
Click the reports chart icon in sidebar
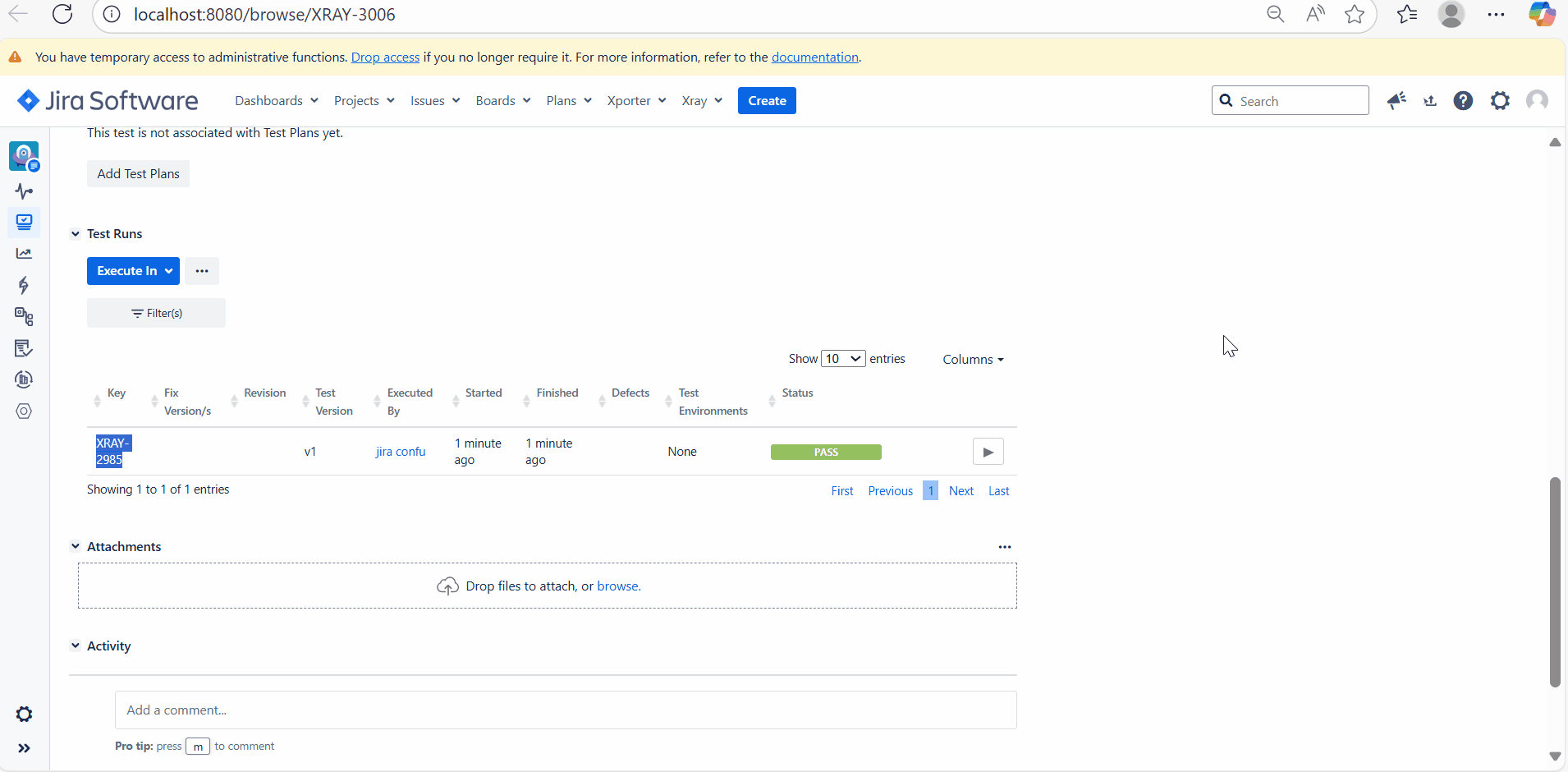tap(24, 254)
